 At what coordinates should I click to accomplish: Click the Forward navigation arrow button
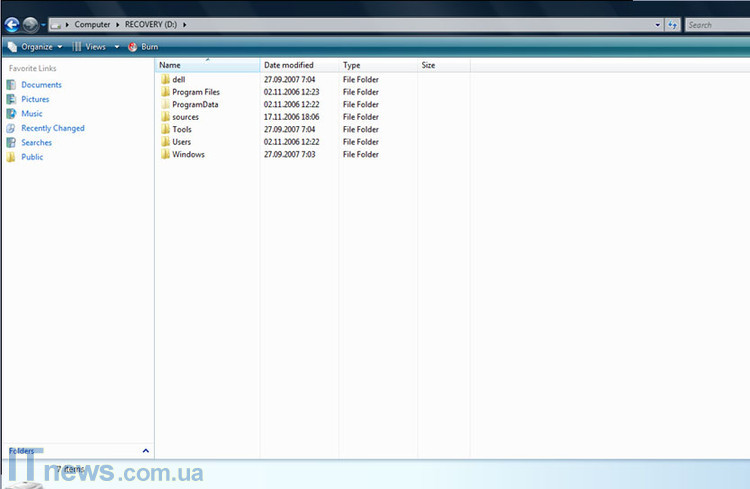click(x=30, y=24)
